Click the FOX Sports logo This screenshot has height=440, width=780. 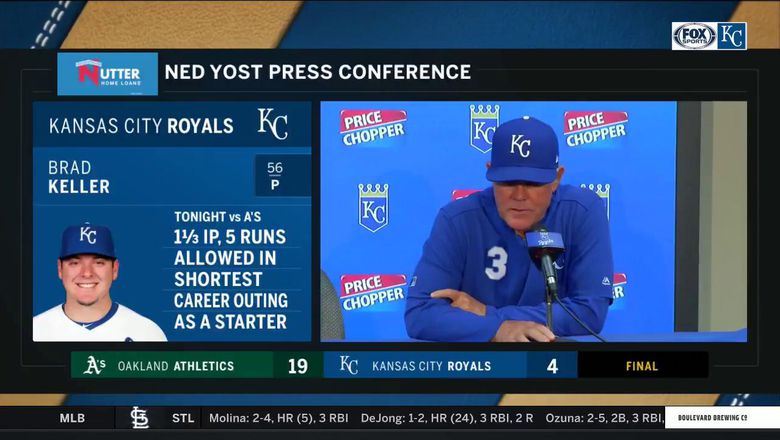point(694,36)
